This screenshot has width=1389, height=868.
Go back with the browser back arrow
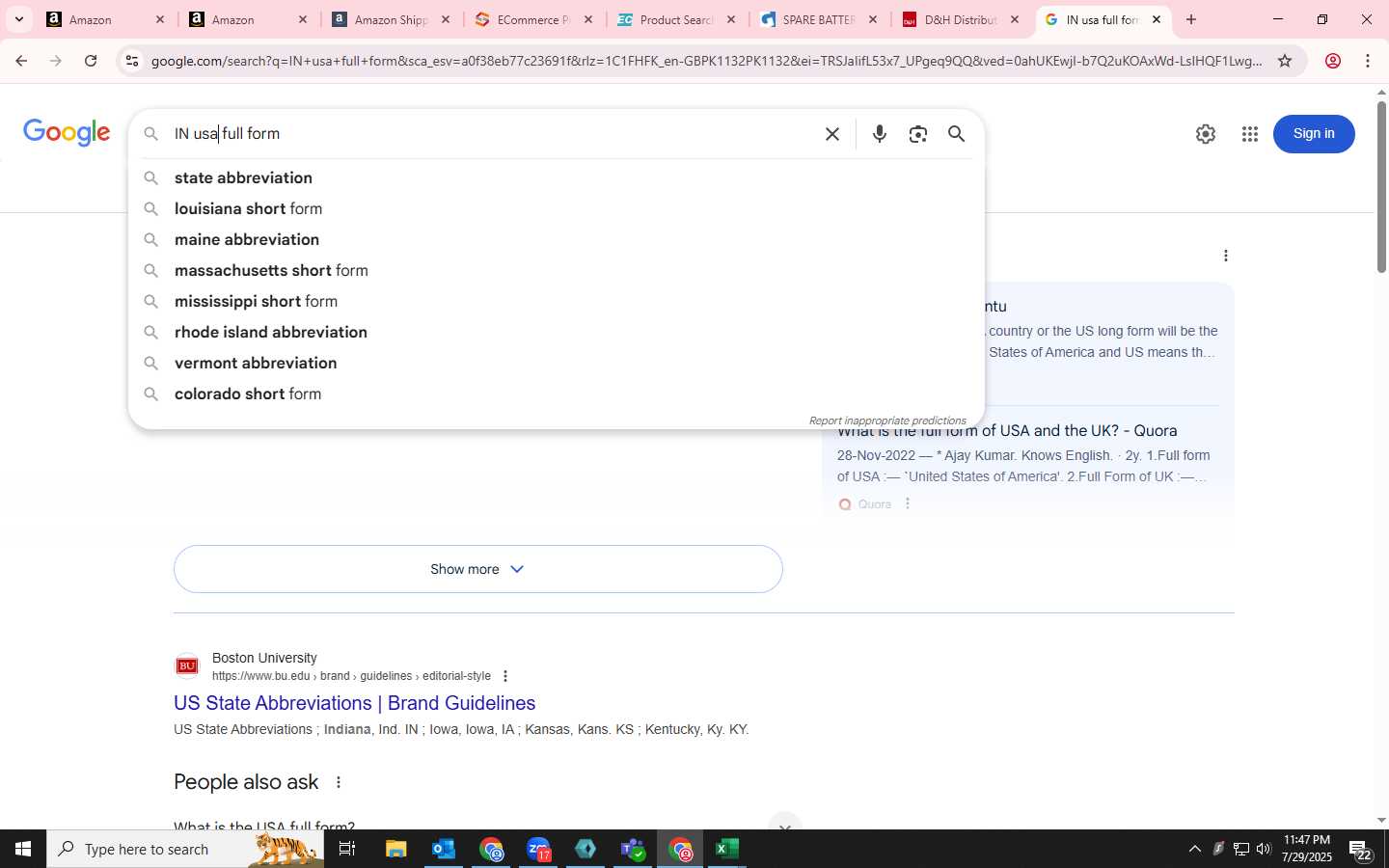click(x=21, y=61)
